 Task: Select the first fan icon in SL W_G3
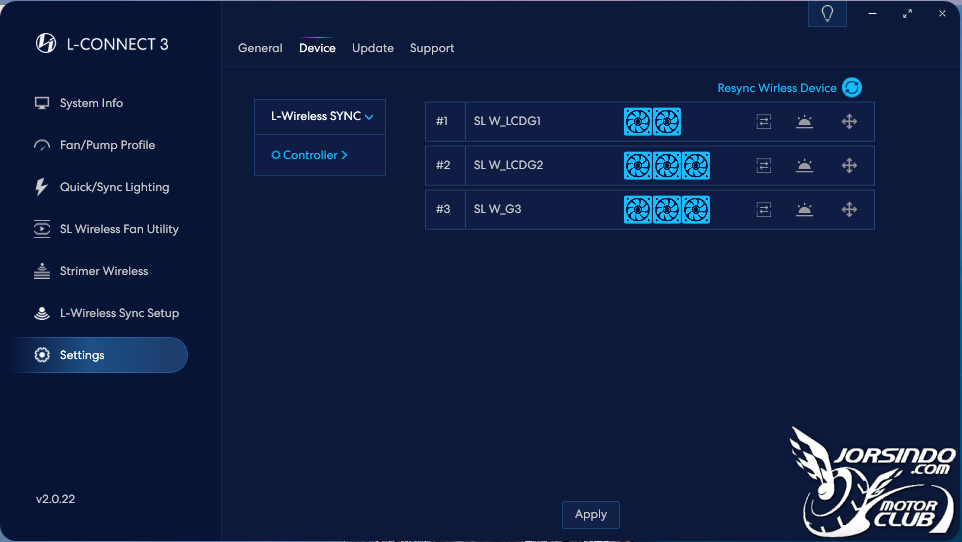click(x=638, y=210)
